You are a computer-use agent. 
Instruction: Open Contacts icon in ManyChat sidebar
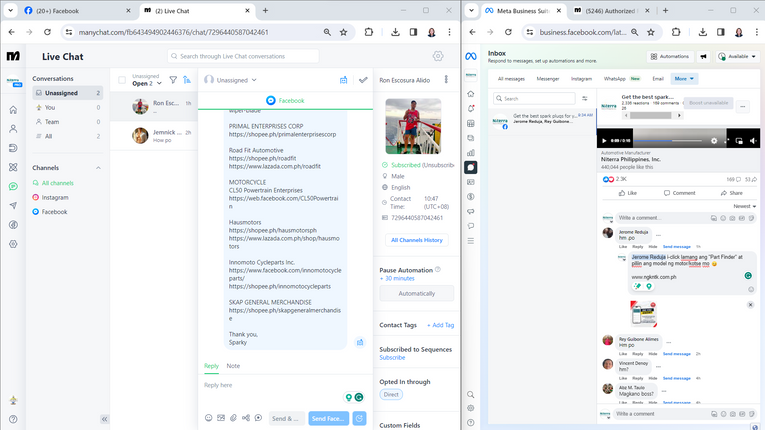(13, 129)
